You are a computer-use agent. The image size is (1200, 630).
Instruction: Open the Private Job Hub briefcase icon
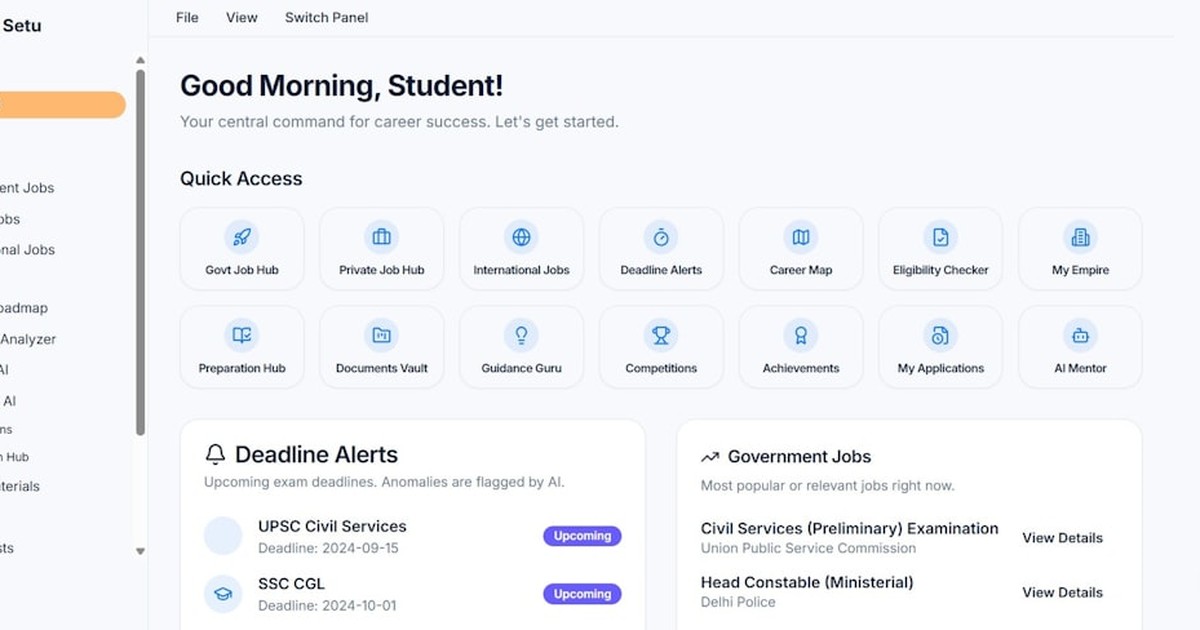(381, 237)
